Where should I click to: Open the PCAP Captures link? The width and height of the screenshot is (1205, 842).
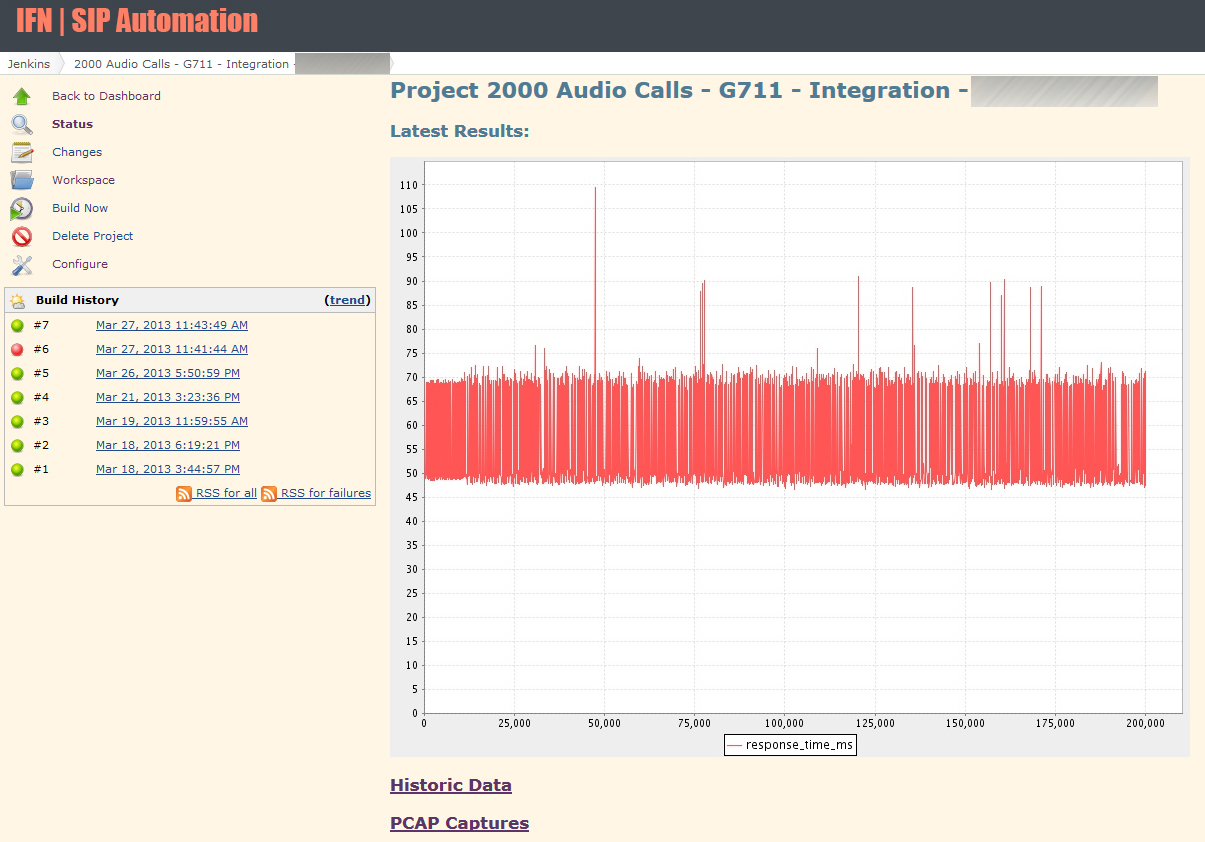coord(459,823)
